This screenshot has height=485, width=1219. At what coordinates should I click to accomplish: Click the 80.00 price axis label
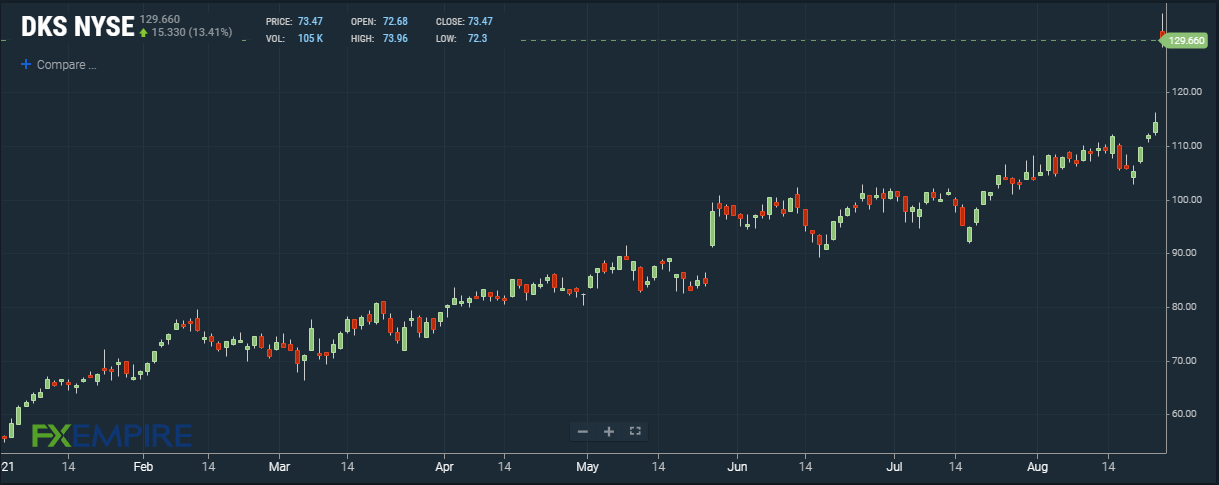pos(1186,307)
